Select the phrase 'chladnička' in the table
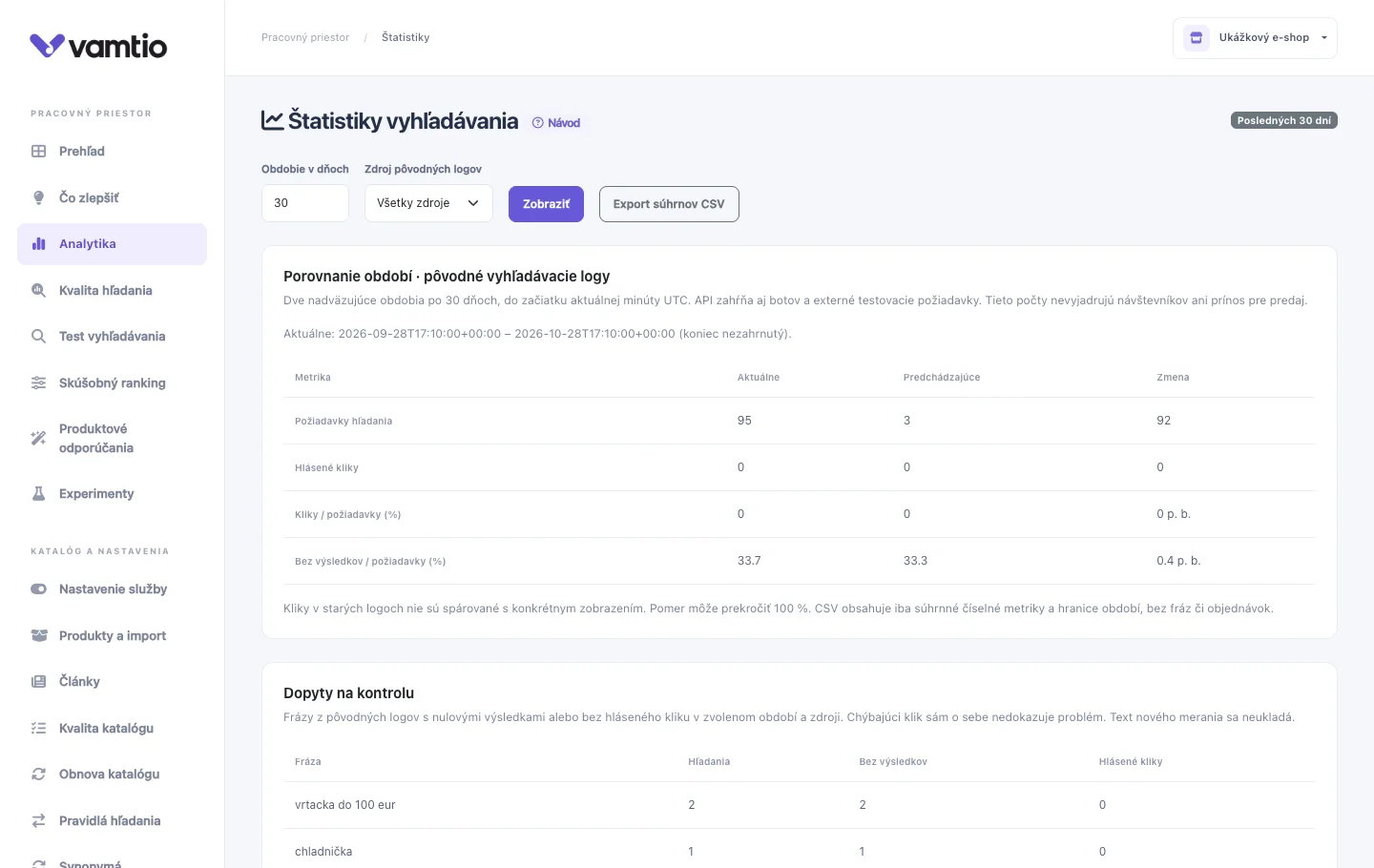 point(323,852)
